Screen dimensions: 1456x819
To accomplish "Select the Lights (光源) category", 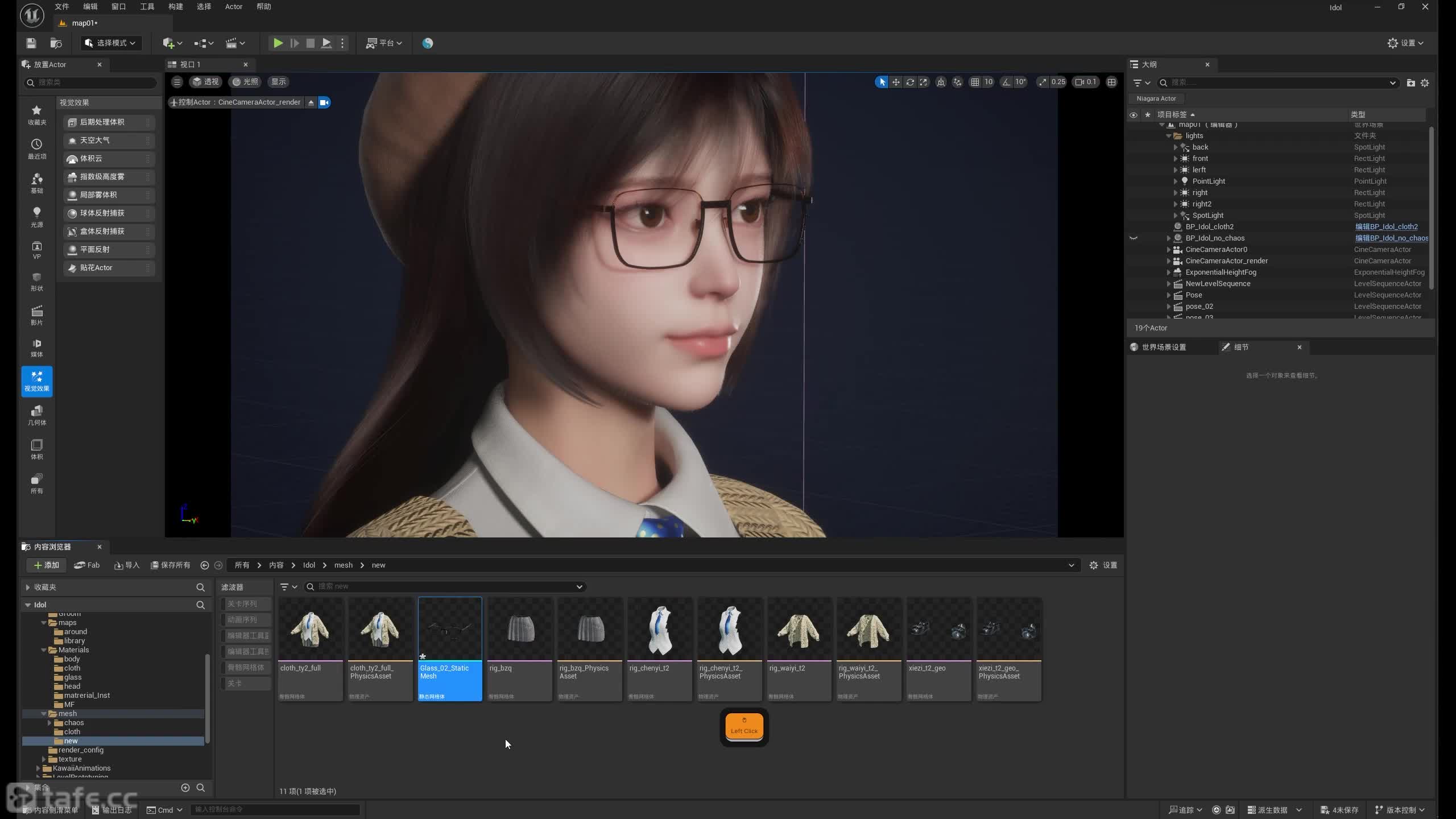I will point(37,217).
